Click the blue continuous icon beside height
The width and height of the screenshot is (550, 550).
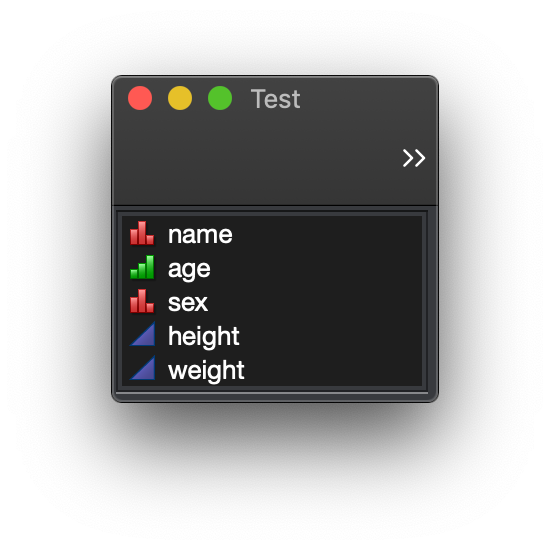[142, 334]
